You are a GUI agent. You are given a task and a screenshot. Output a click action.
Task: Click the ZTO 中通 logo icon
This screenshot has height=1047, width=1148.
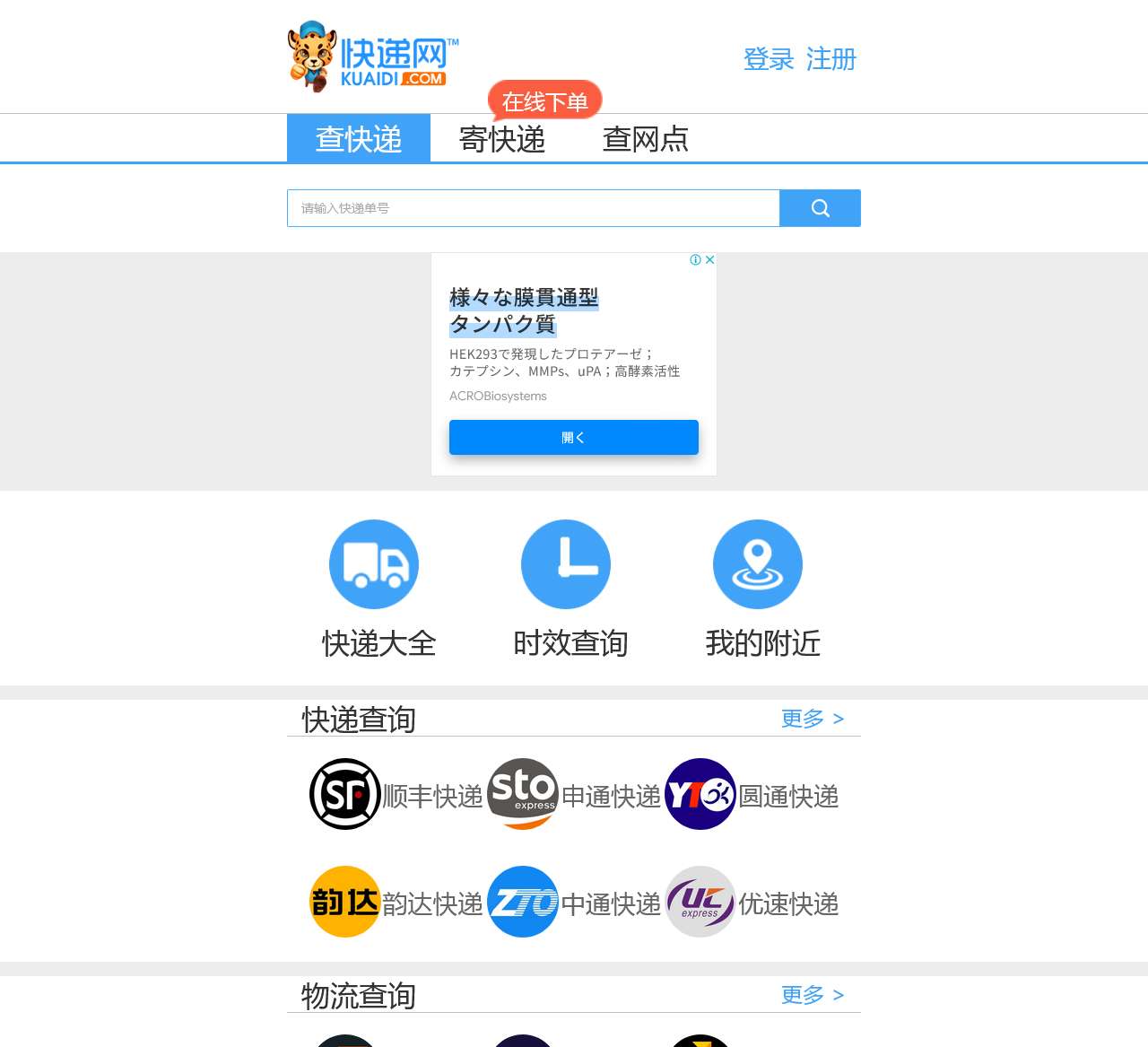(x=523, y=902)
